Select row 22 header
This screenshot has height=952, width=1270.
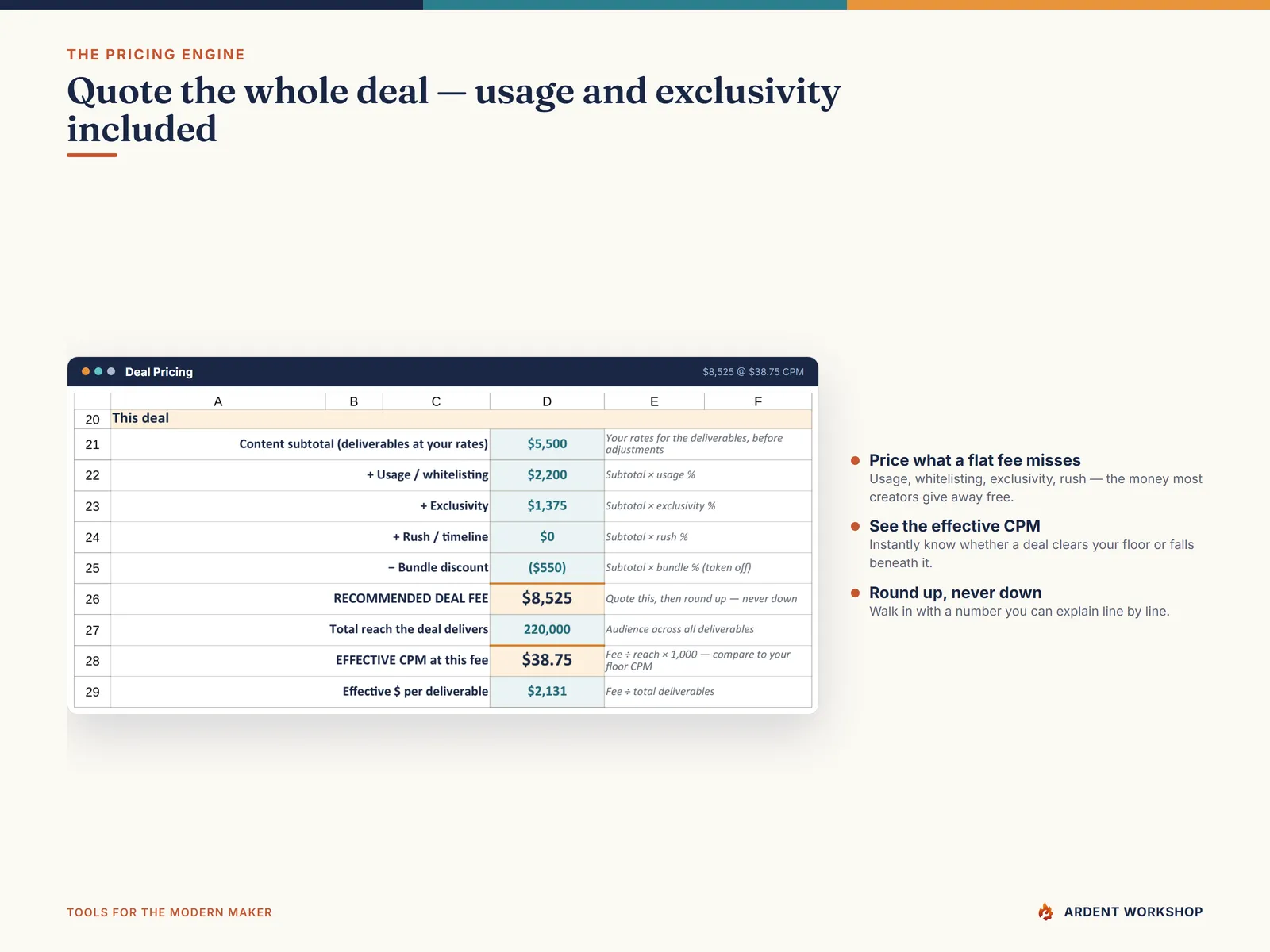click(x=93, y=475)
